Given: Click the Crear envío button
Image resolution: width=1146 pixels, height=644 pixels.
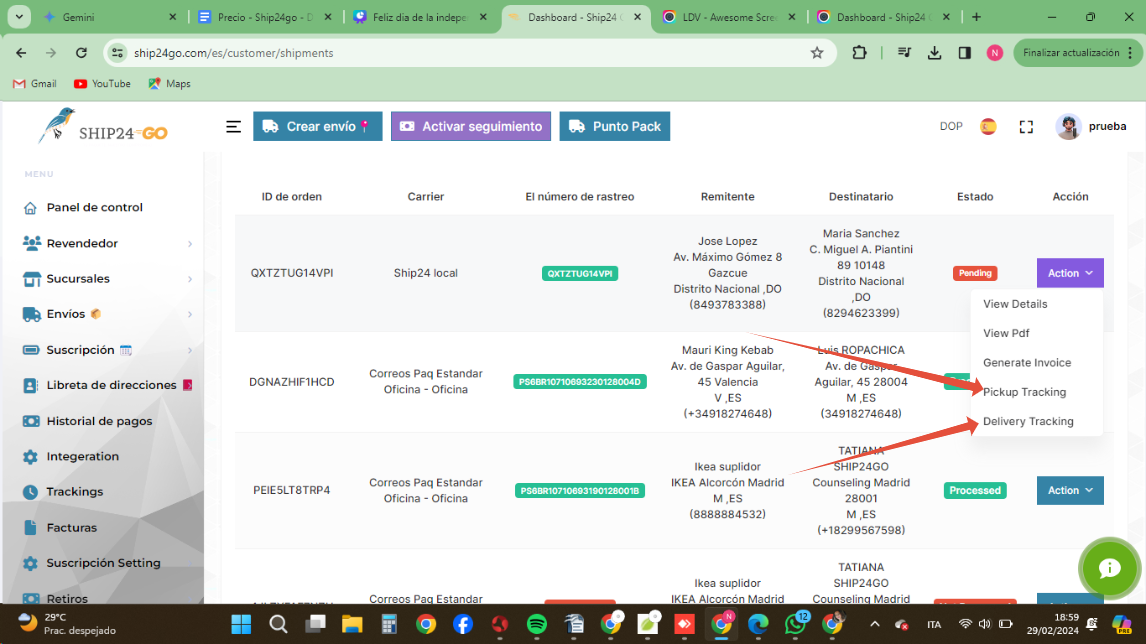Looking at the screenshot, I should (317, 126).
